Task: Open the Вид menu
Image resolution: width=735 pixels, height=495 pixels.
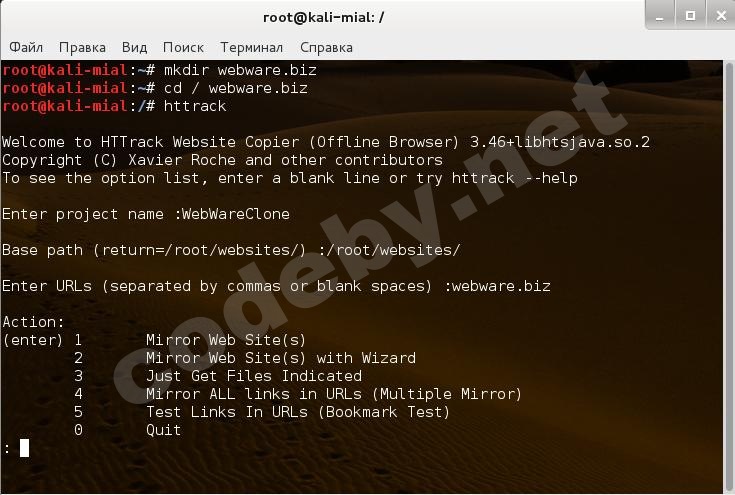Action: 134,47
